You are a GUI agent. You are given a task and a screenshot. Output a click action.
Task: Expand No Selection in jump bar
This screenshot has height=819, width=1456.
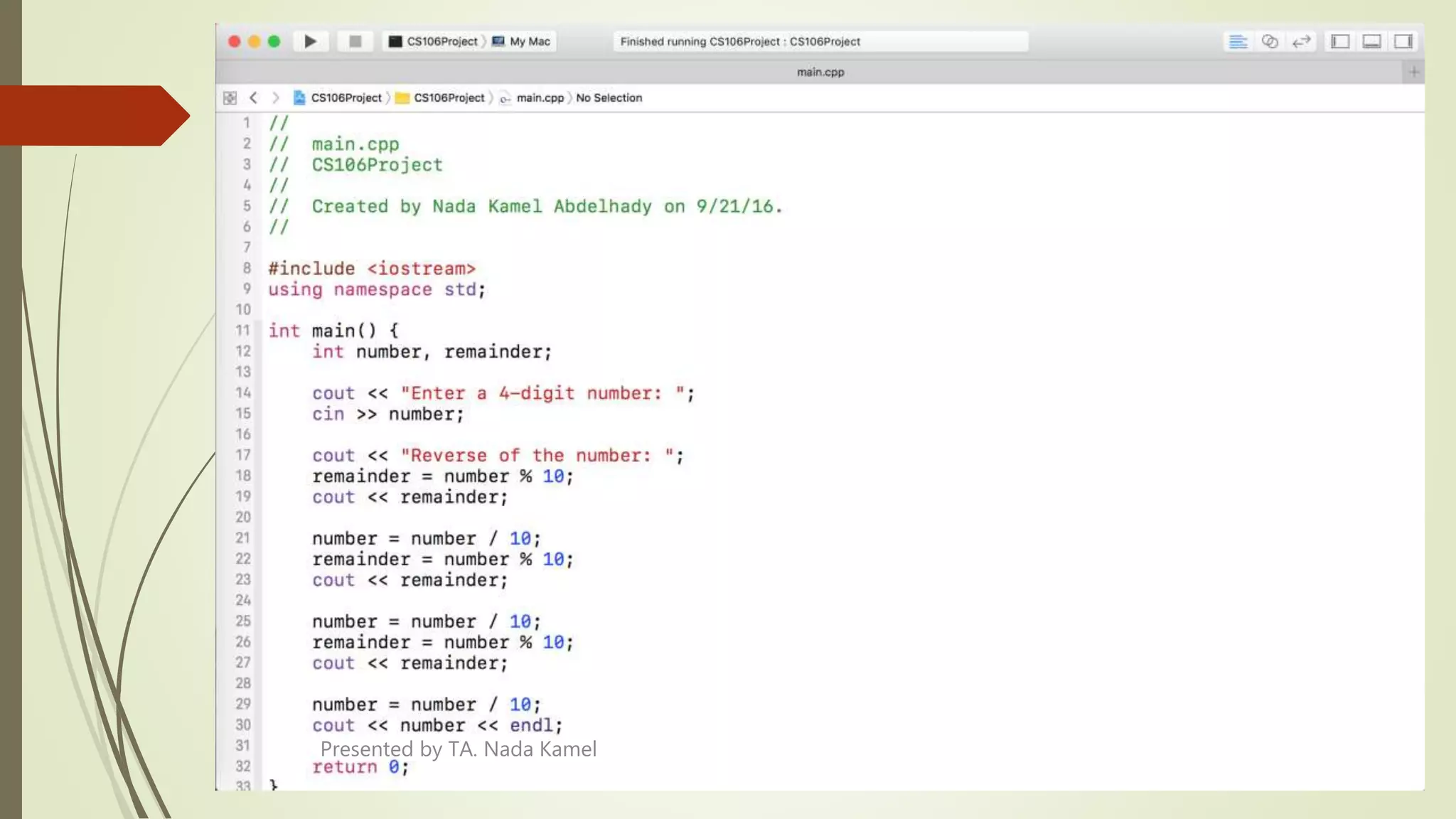click(609, 98)
